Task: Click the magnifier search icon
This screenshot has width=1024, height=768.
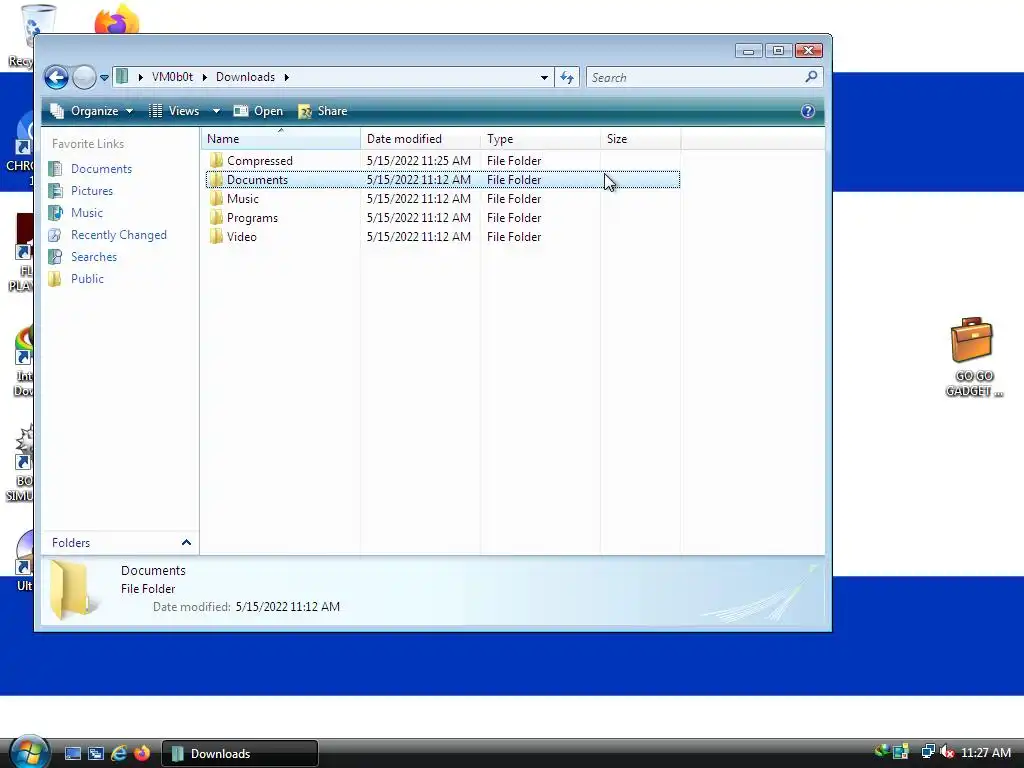Action: [811, 76]
